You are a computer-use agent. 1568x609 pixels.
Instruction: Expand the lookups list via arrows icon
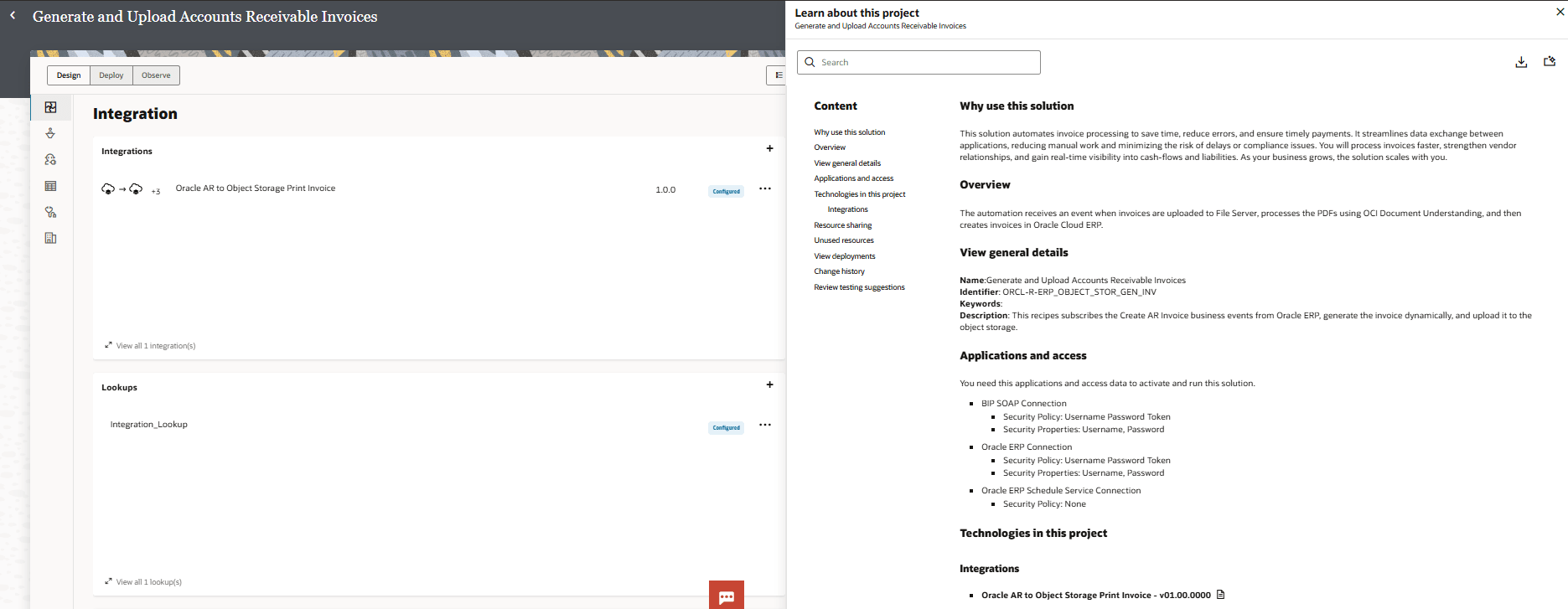pos(108,581)
